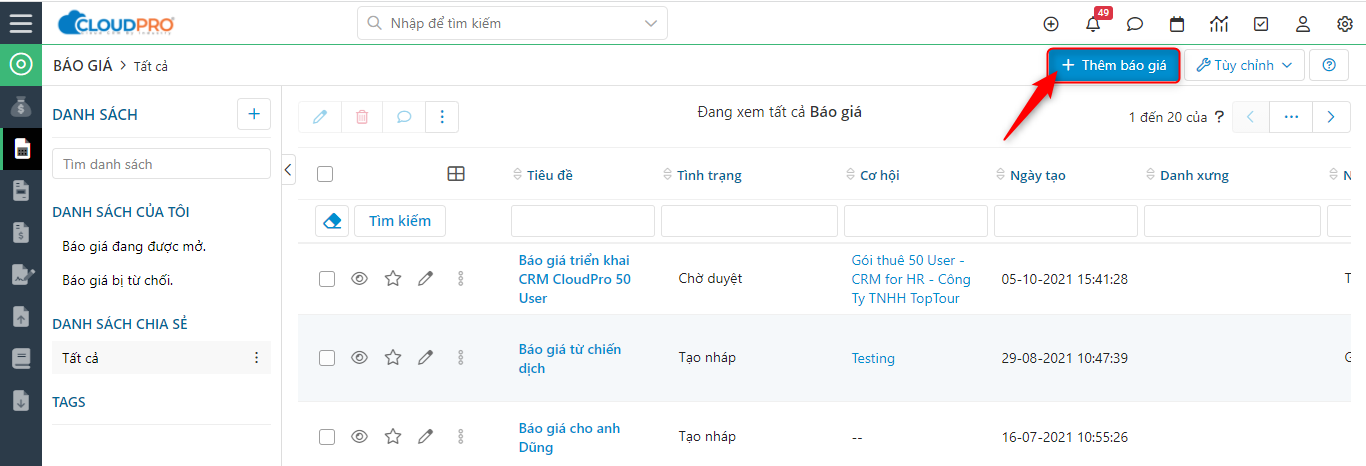Open Báo giá từ chiến dịch link
This screenshot has height=466, width=1366.
point(570,358)
